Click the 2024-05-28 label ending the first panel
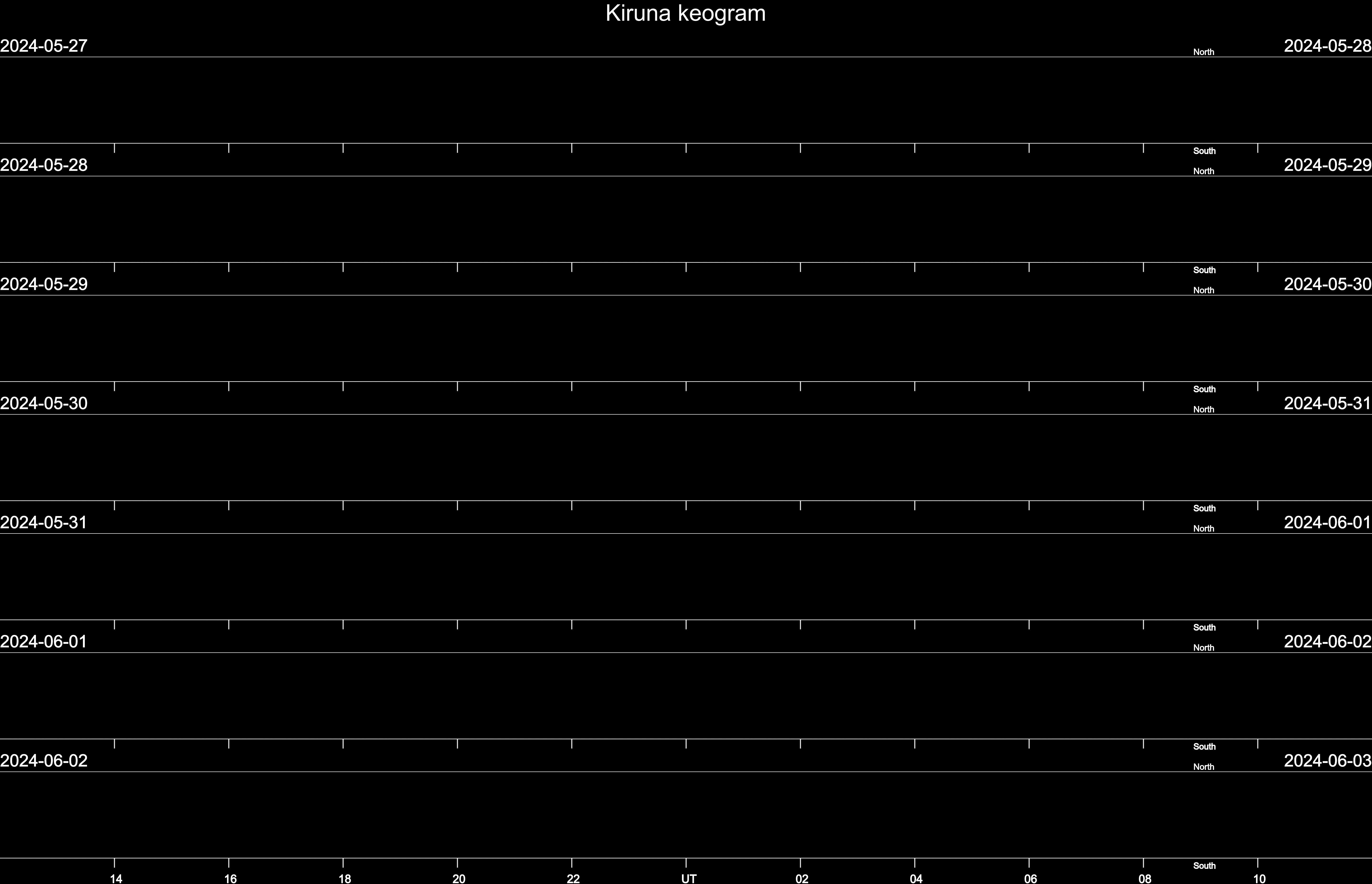 [x=1328, y=46]
